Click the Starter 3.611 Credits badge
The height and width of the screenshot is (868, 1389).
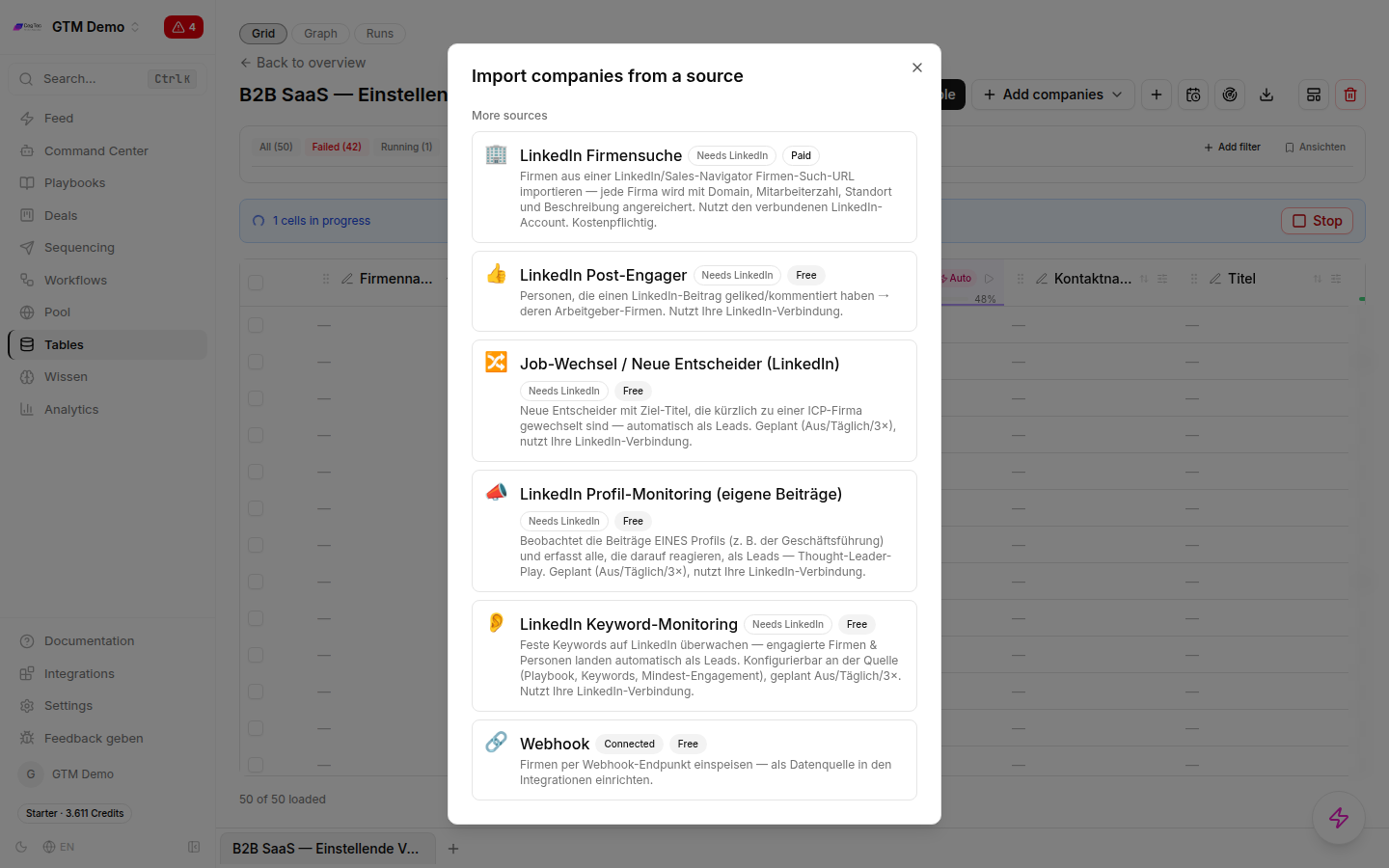point(75,813)
